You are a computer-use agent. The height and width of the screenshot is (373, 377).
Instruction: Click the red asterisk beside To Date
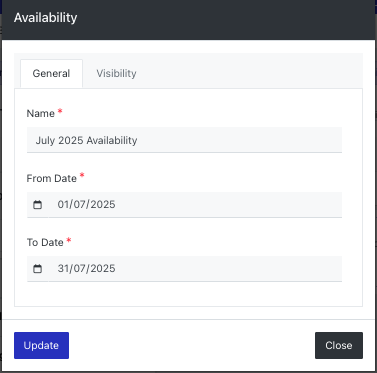(69, 240)
